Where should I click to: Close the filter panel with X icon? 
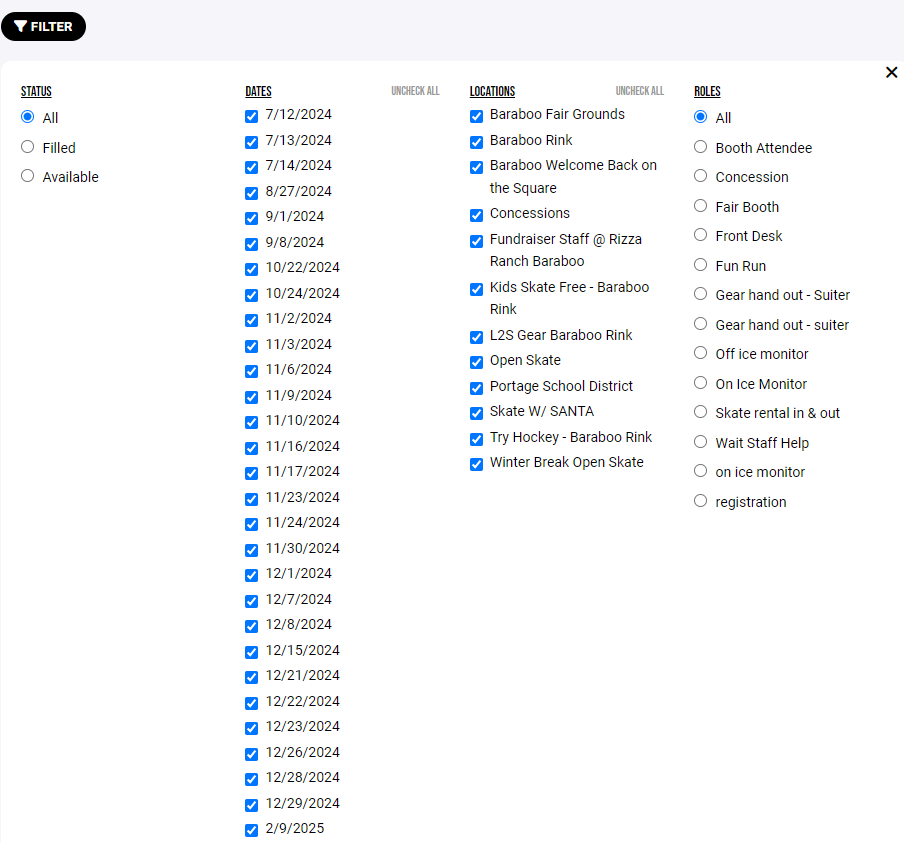(891, 72)
